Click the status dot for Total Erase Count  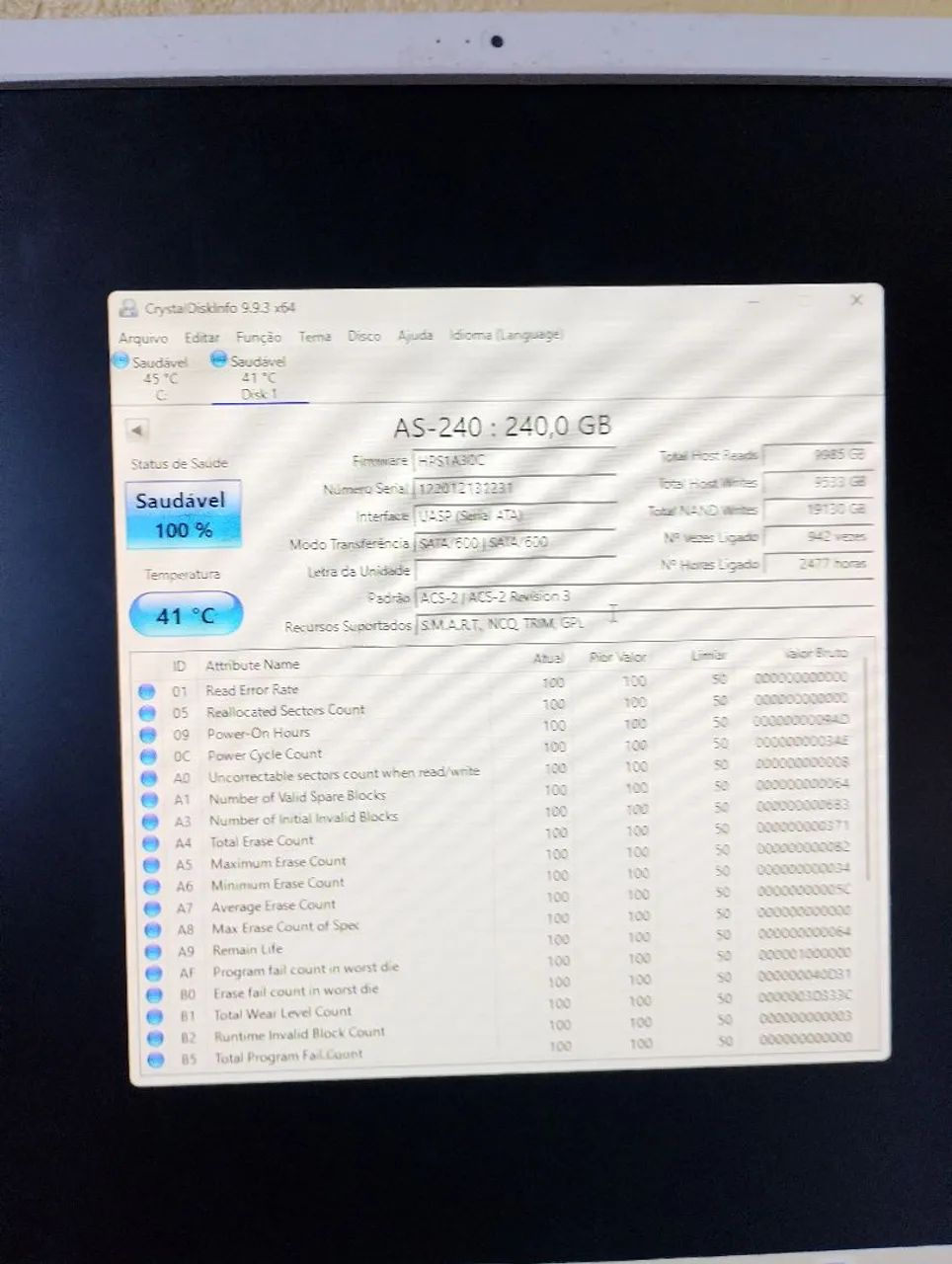(x=151, y=843)
